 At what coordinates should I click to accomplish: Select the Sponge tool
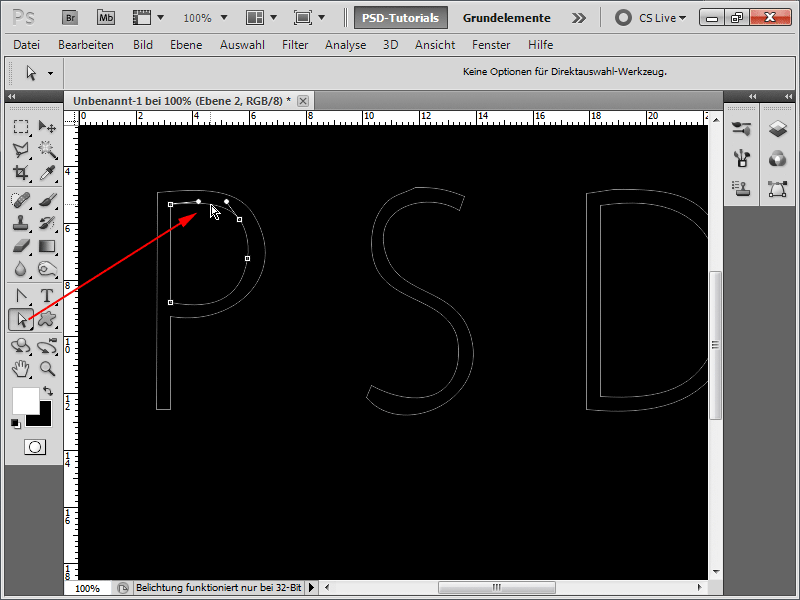pos(47,269)
